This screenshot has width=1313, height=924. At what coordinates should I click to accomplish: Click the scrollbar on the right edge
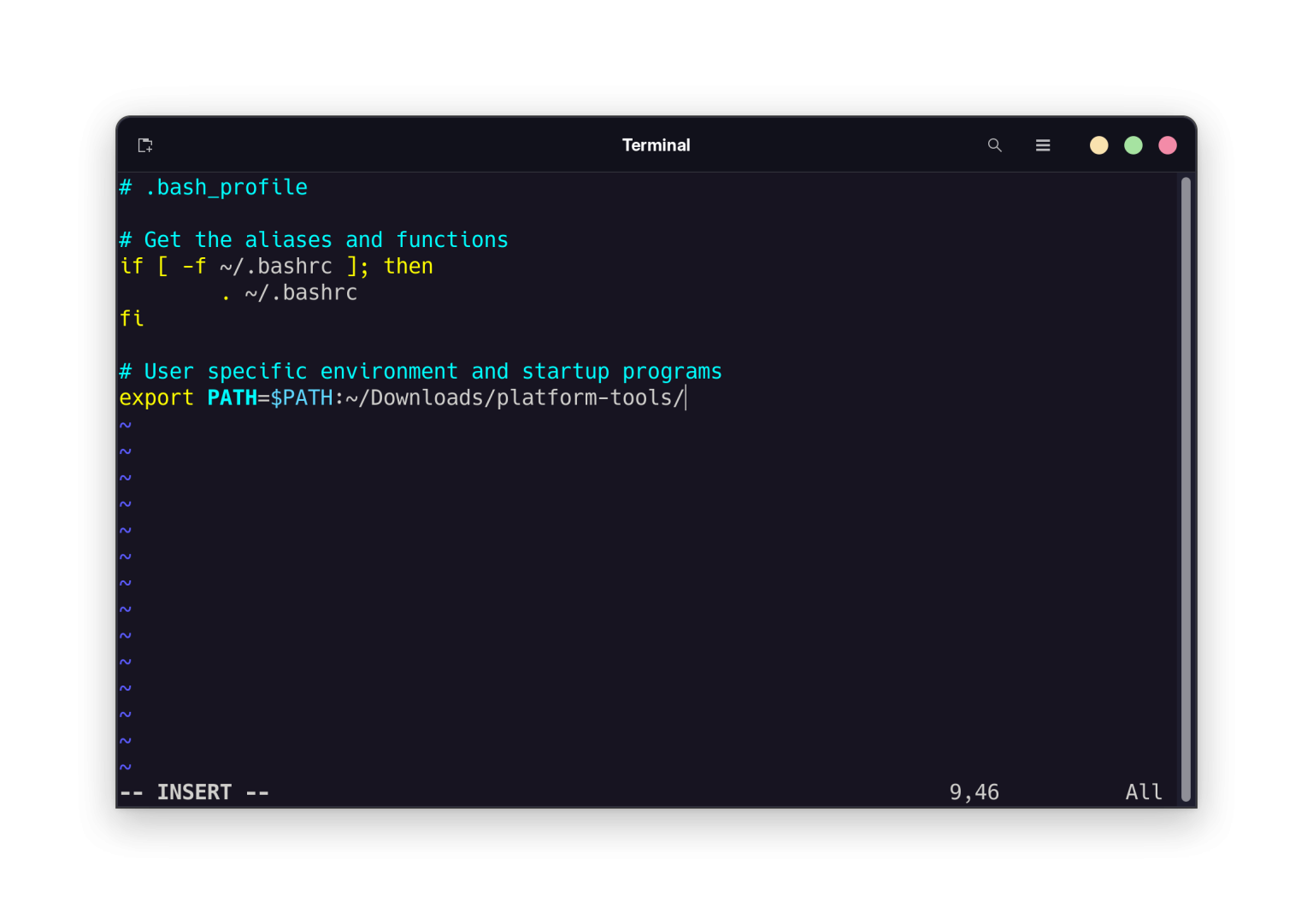pyautogui.click(x=1186, y=487)
